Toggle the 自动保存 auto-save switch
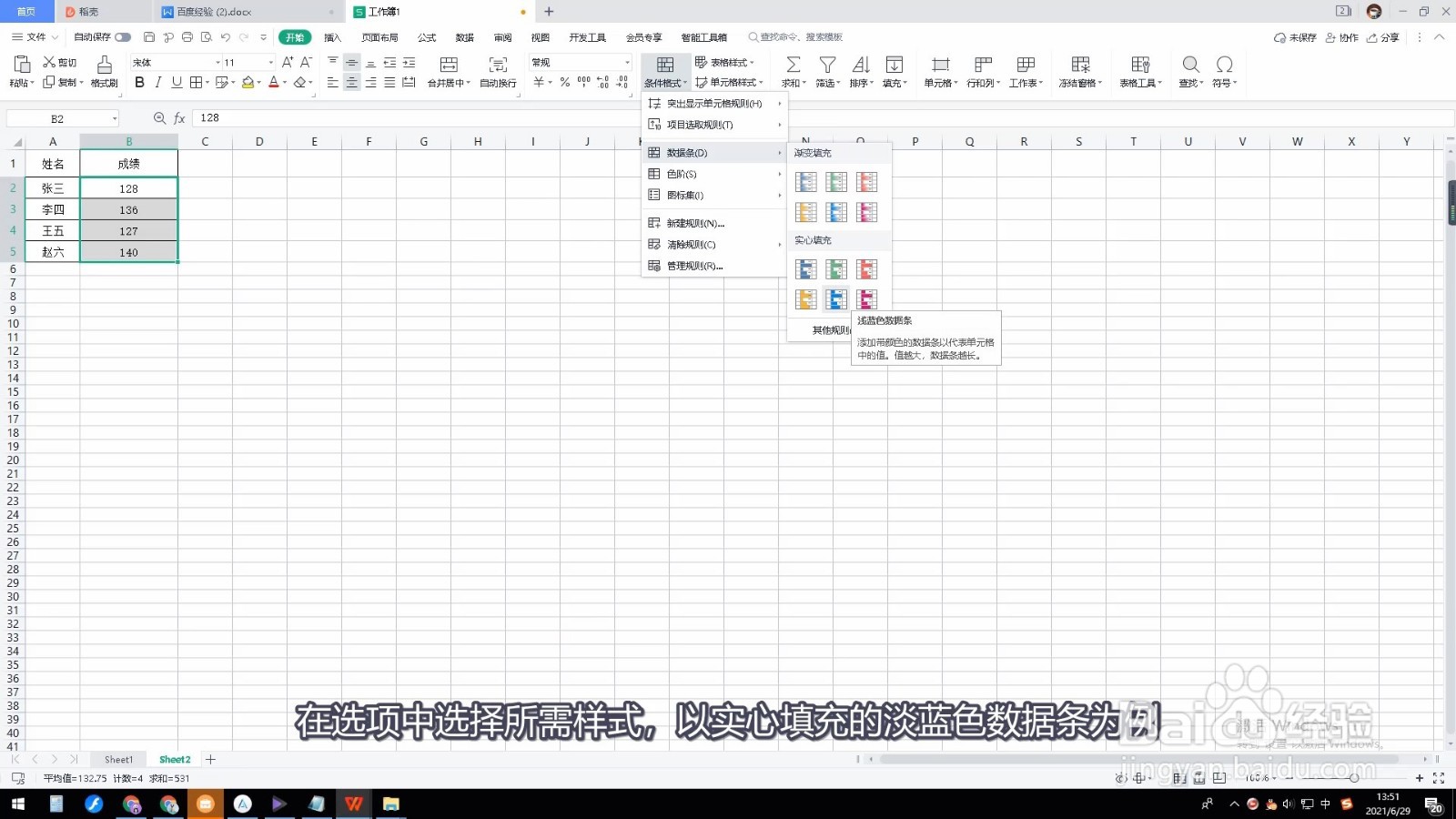The width and height of the screenshot is (1456, 819). [x=123, y=37]
